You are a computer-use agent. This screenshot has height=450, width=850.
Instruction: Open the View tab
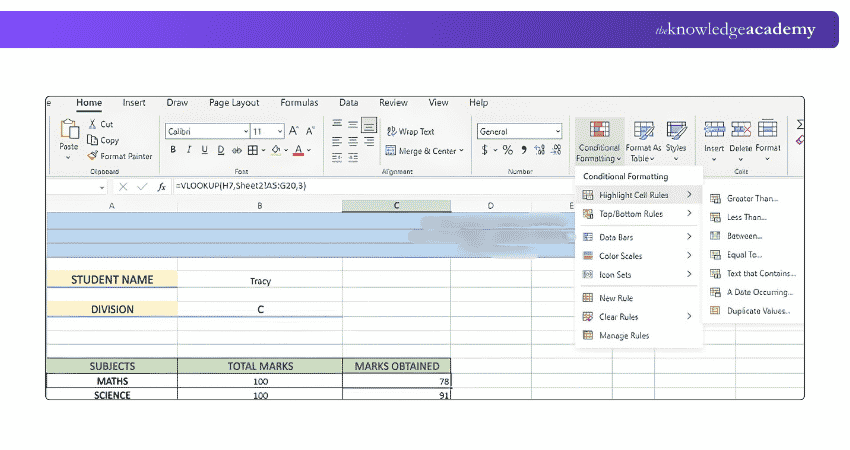point(438,102)
